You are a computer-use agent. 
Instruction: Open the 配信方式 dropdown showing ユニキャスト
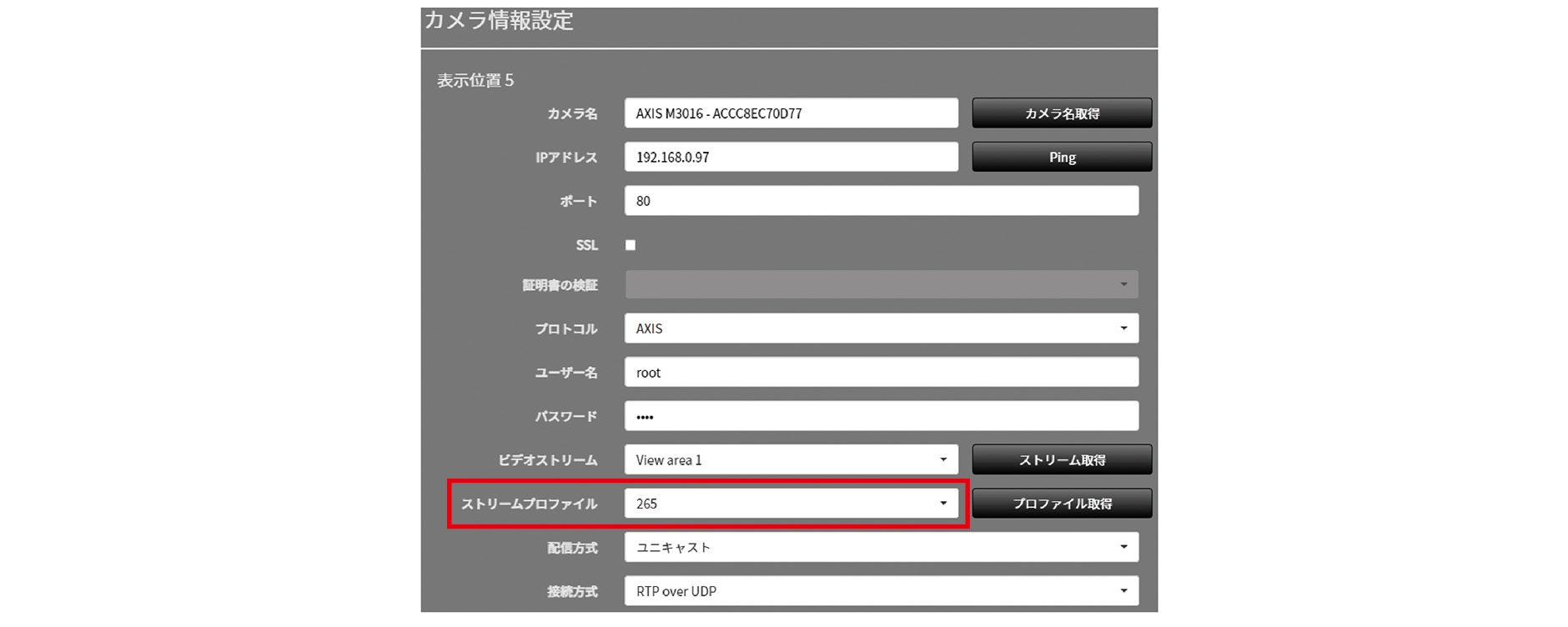882,547
